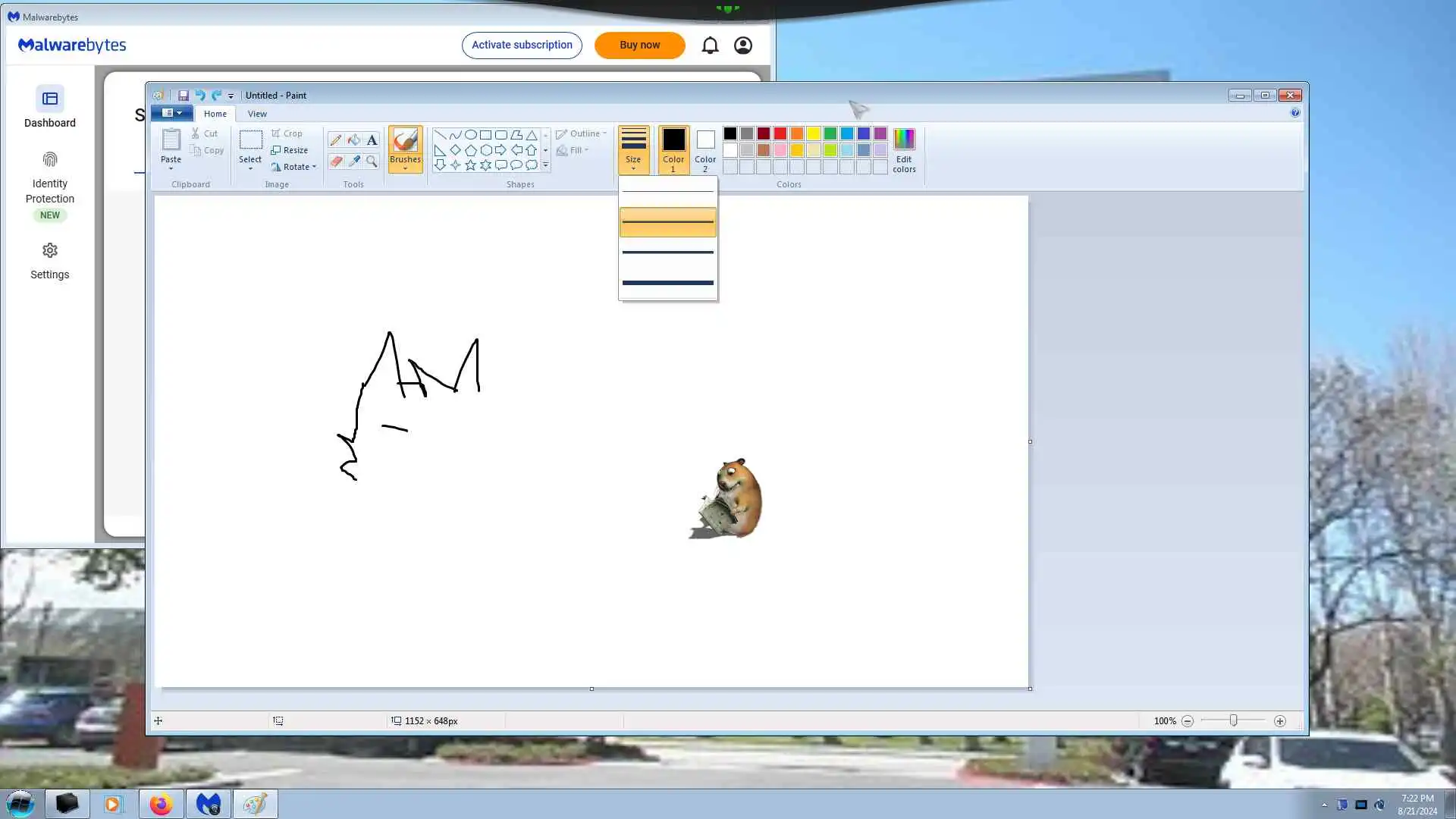This screenshot has height=819, width=1456.
Task: Switch to the View ribbon tab
Action: tap(257, 114)
